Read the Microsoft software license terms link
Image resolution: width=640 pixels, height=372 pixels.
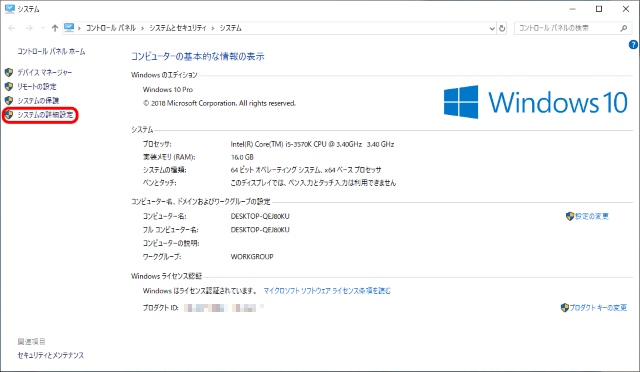(327, 291)
